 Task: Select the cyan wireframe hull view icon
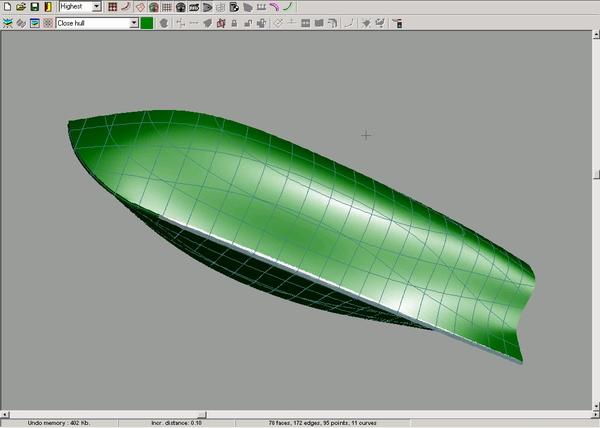7,23
